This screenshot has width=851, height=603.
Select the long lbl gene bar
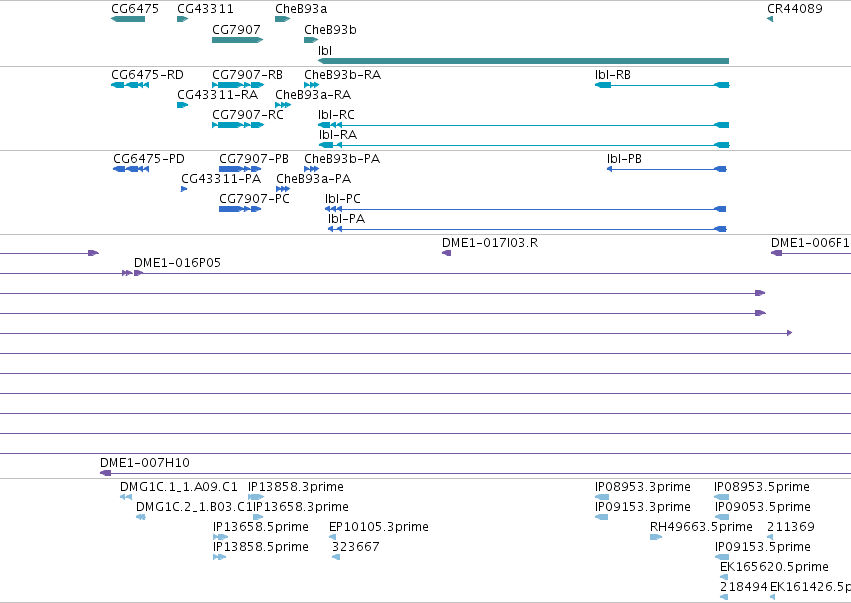tap(523, 61)
